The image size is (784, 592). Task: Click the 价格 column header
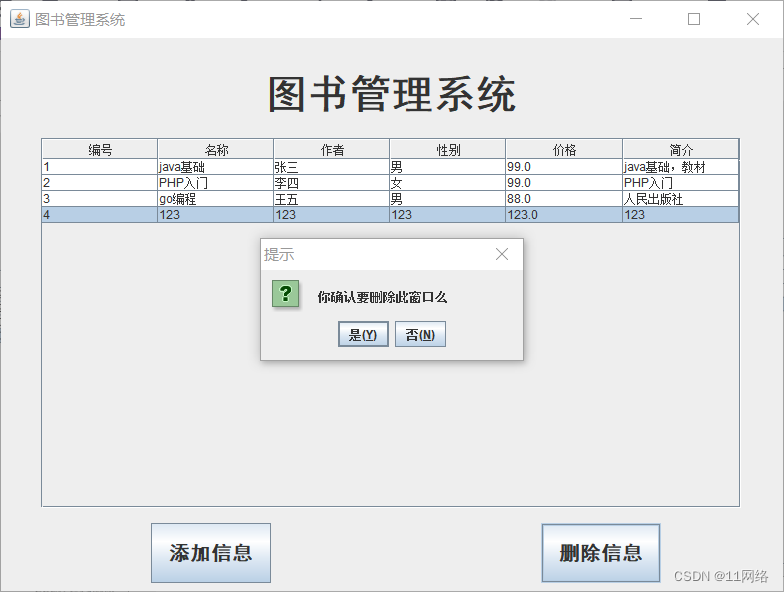[x=564, y=149]
